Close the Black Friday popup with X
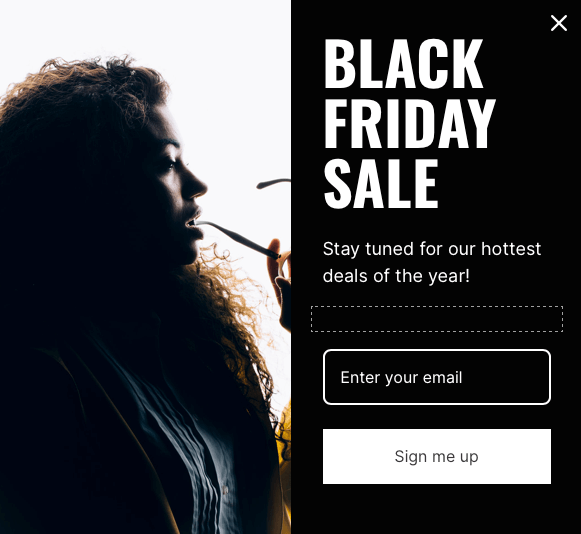Image resolution: width=581 pixels, height=534 pixels. coord(558,23)
